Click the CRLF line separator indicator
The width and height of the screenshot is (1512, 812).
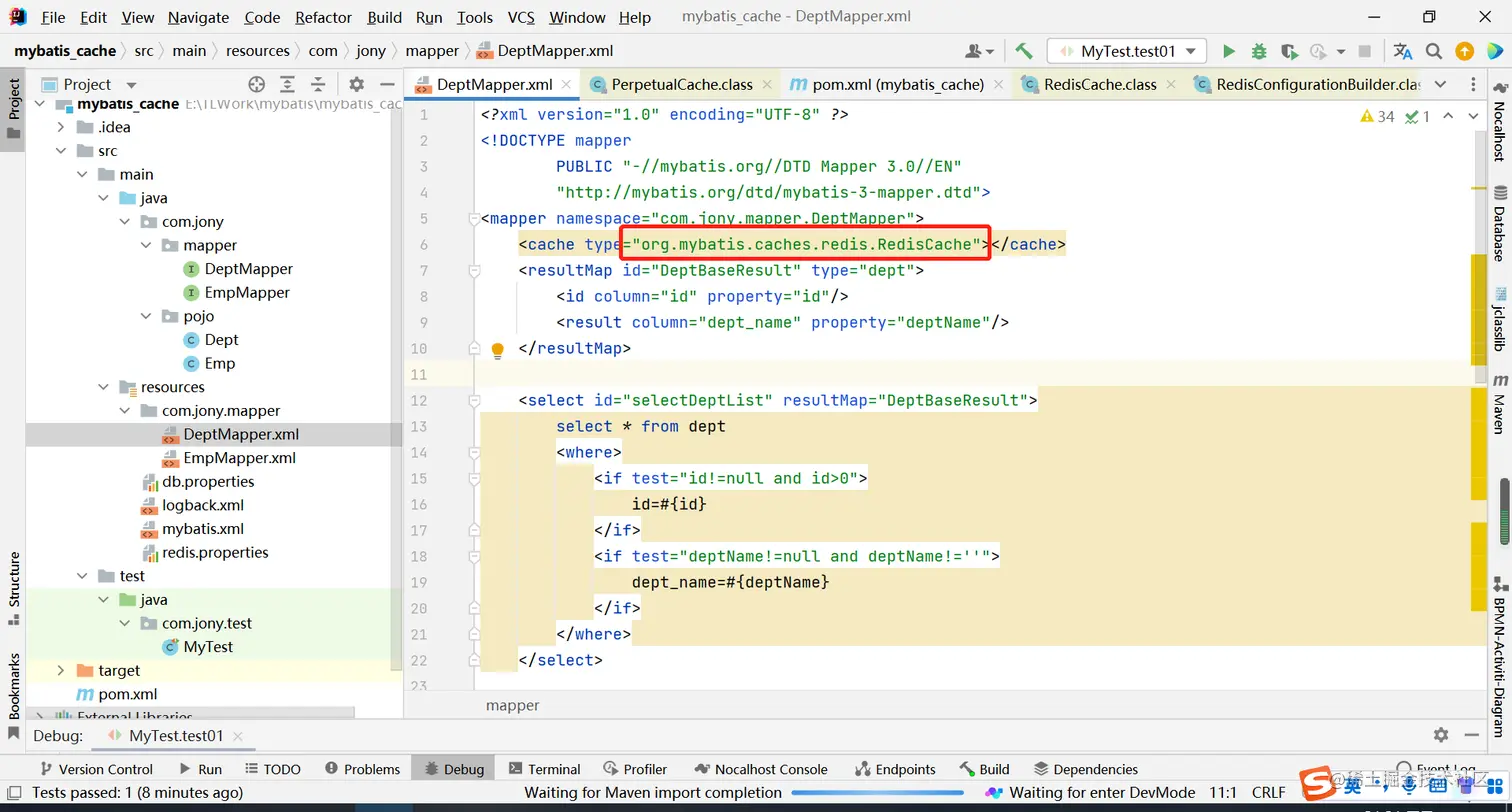tap(1269, 793)
